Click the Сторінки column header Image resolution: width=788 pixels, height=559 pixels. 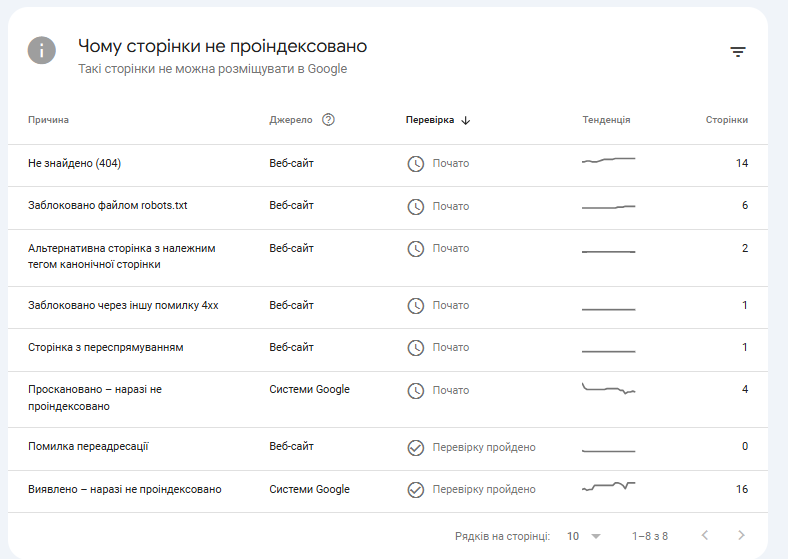[x=726, y=120]
